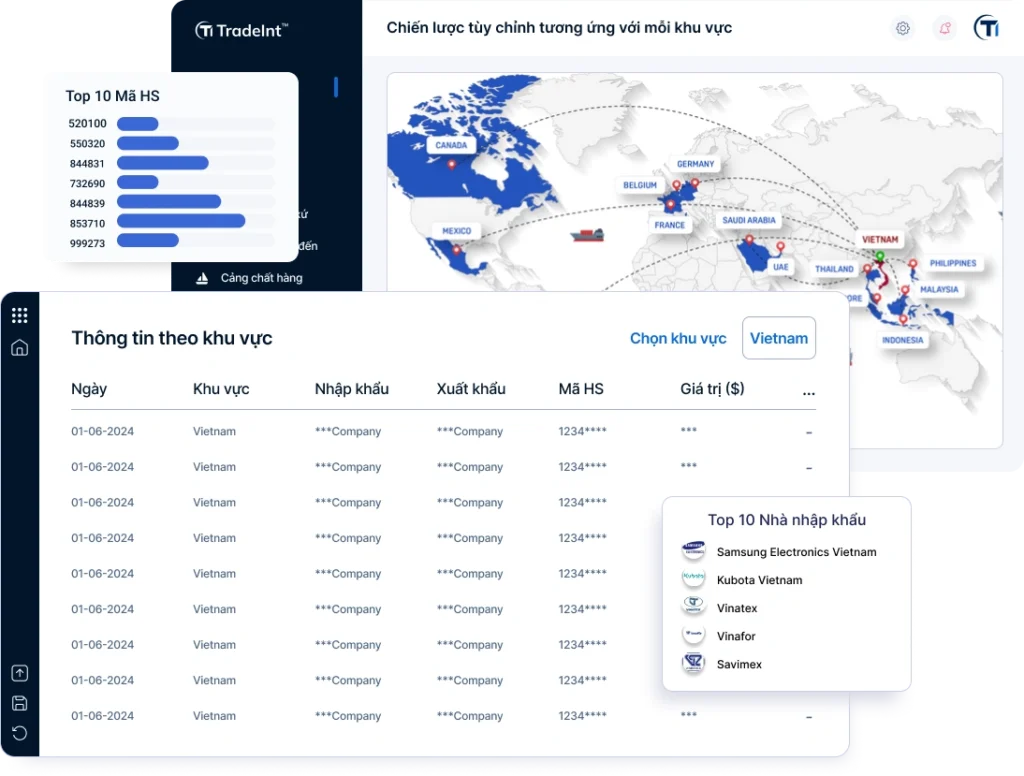Sort by the Giá trị ($) column header

tap(712, 389)
